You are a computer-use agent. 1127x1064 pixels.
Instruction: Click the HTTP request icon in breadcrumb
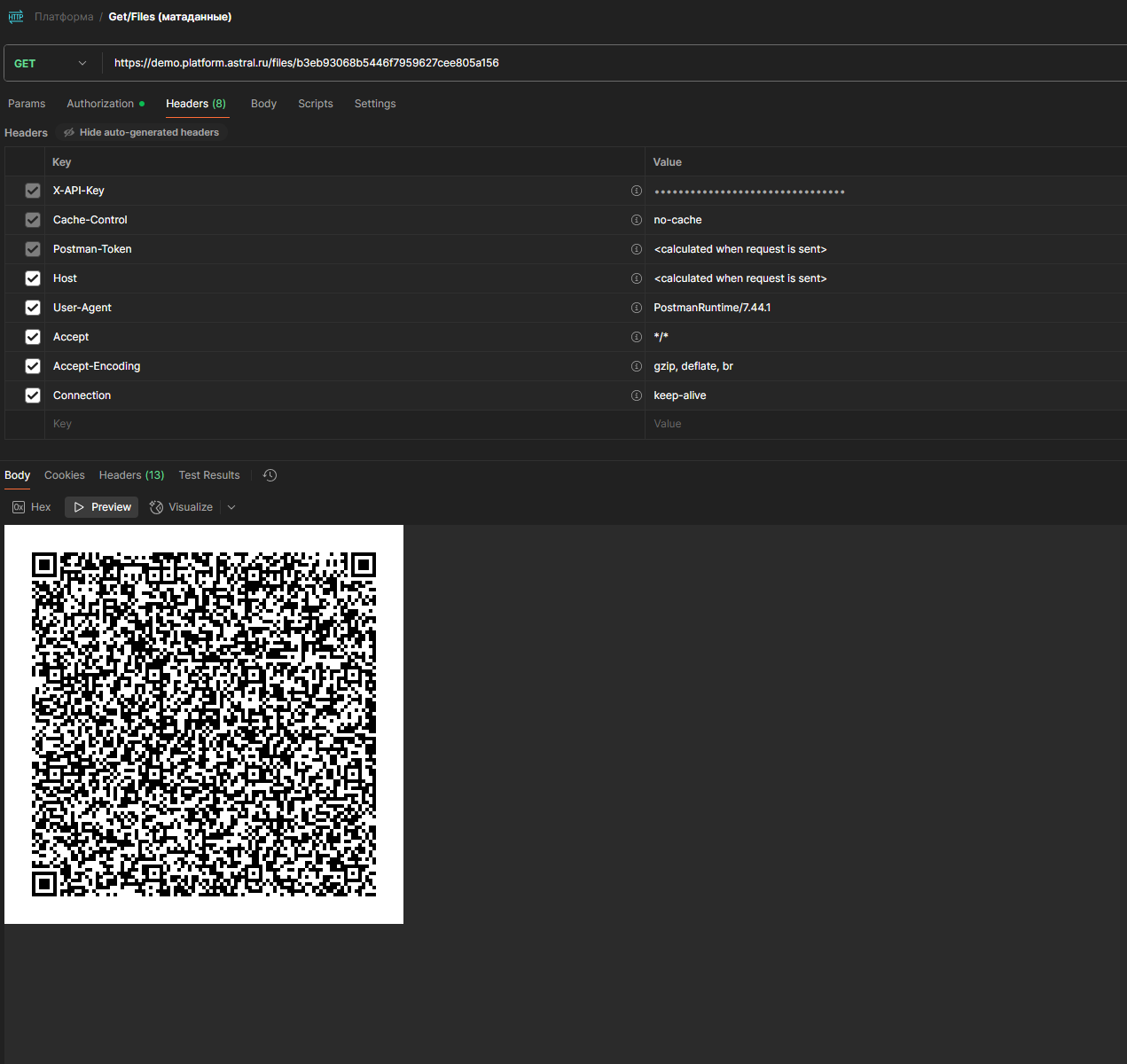[16, 17]
